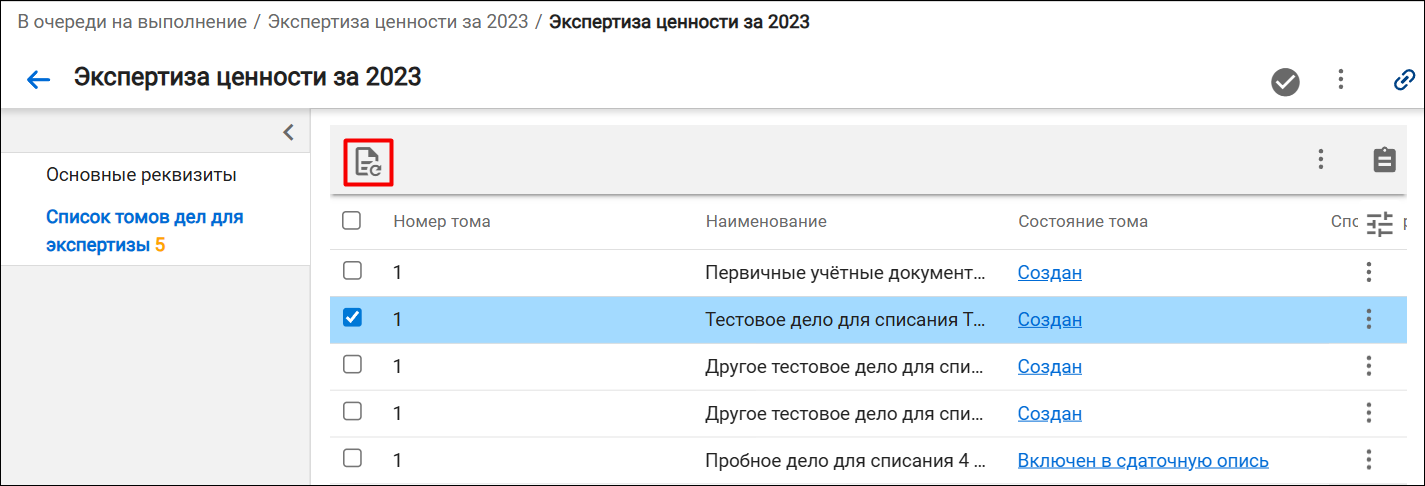Click the round checkmark icon in the header
Screen dimensions: 1425x486
(x=1285, y=81)
